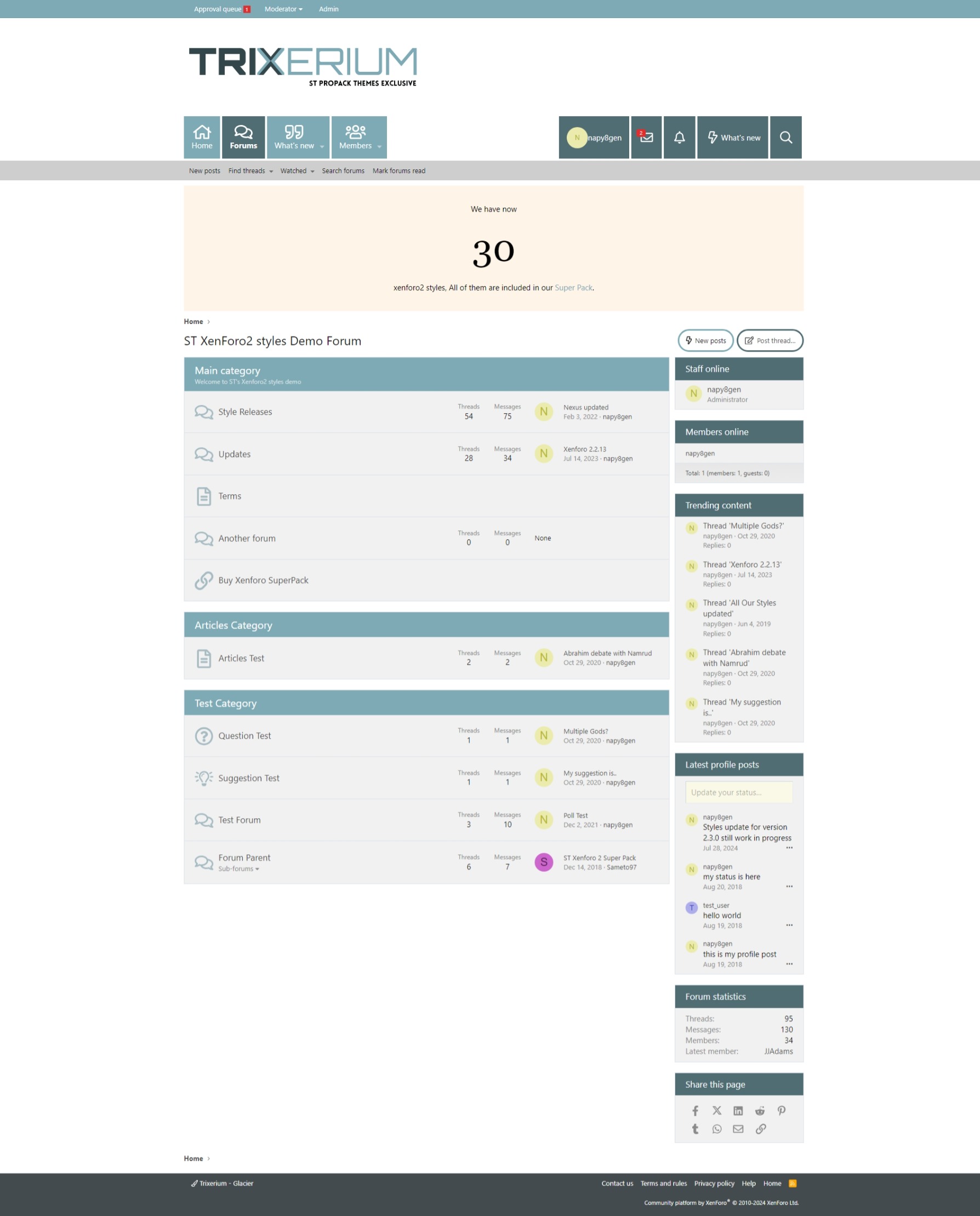The width and height of the screenshot is (980, 1216).
Task: Open the Forums navigation tab
Action: pyautogui.click(x=243, y=137)
